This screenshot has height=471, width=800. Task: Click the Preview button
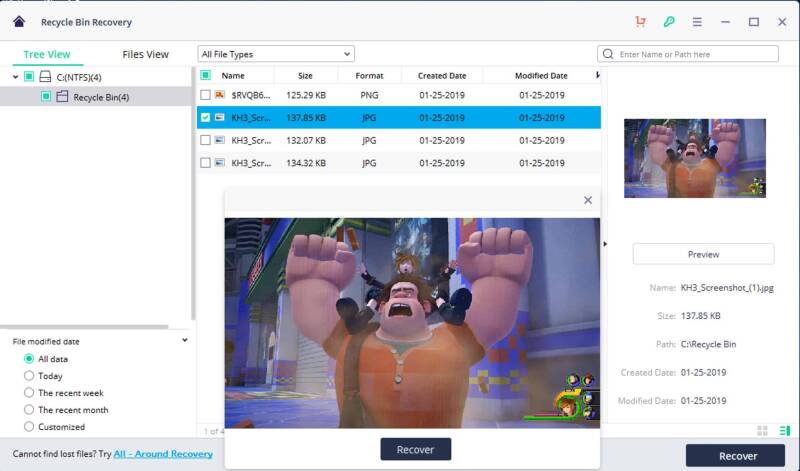(703, 254)
